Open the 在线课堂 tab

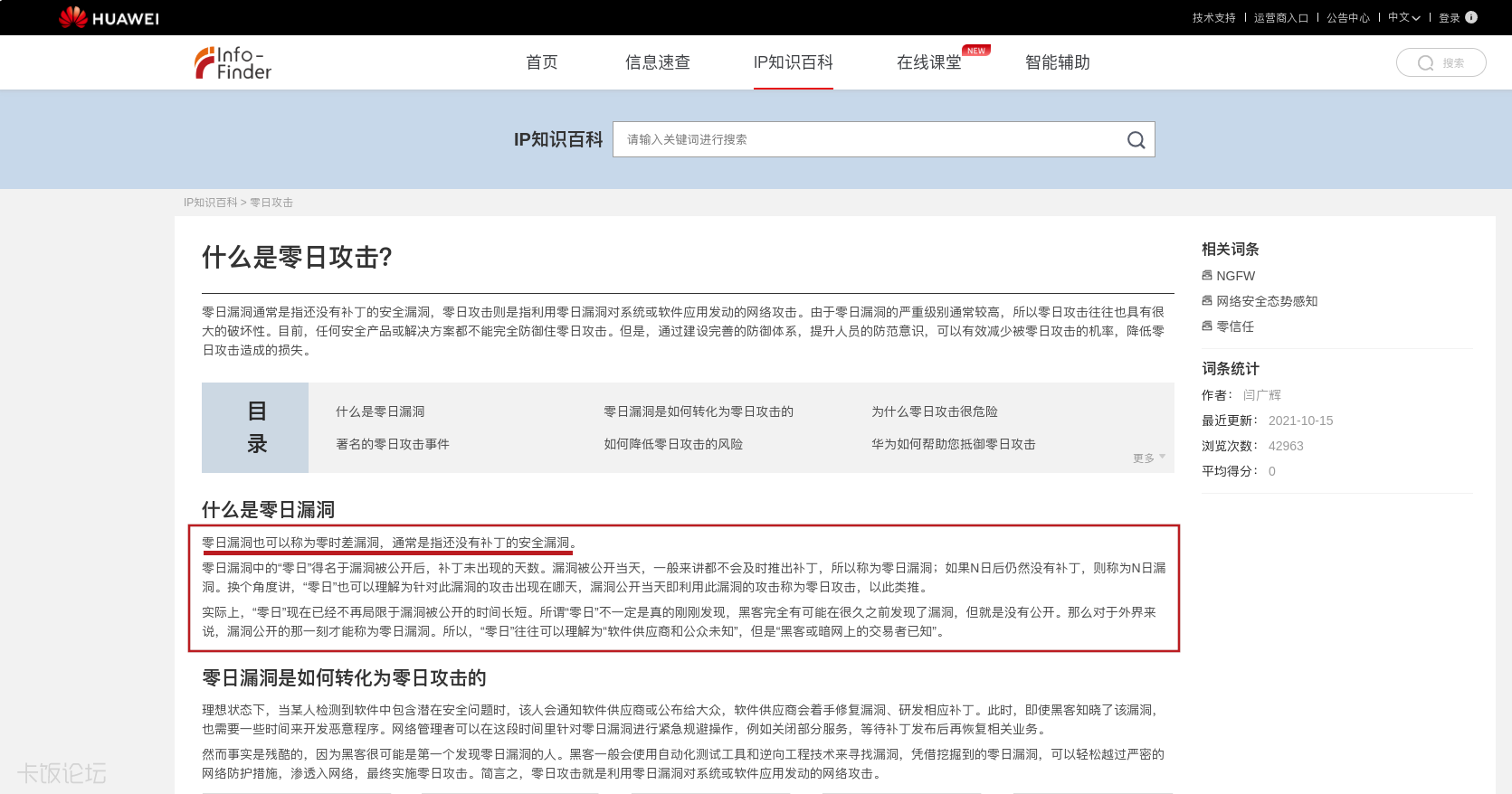coord(929,62)
